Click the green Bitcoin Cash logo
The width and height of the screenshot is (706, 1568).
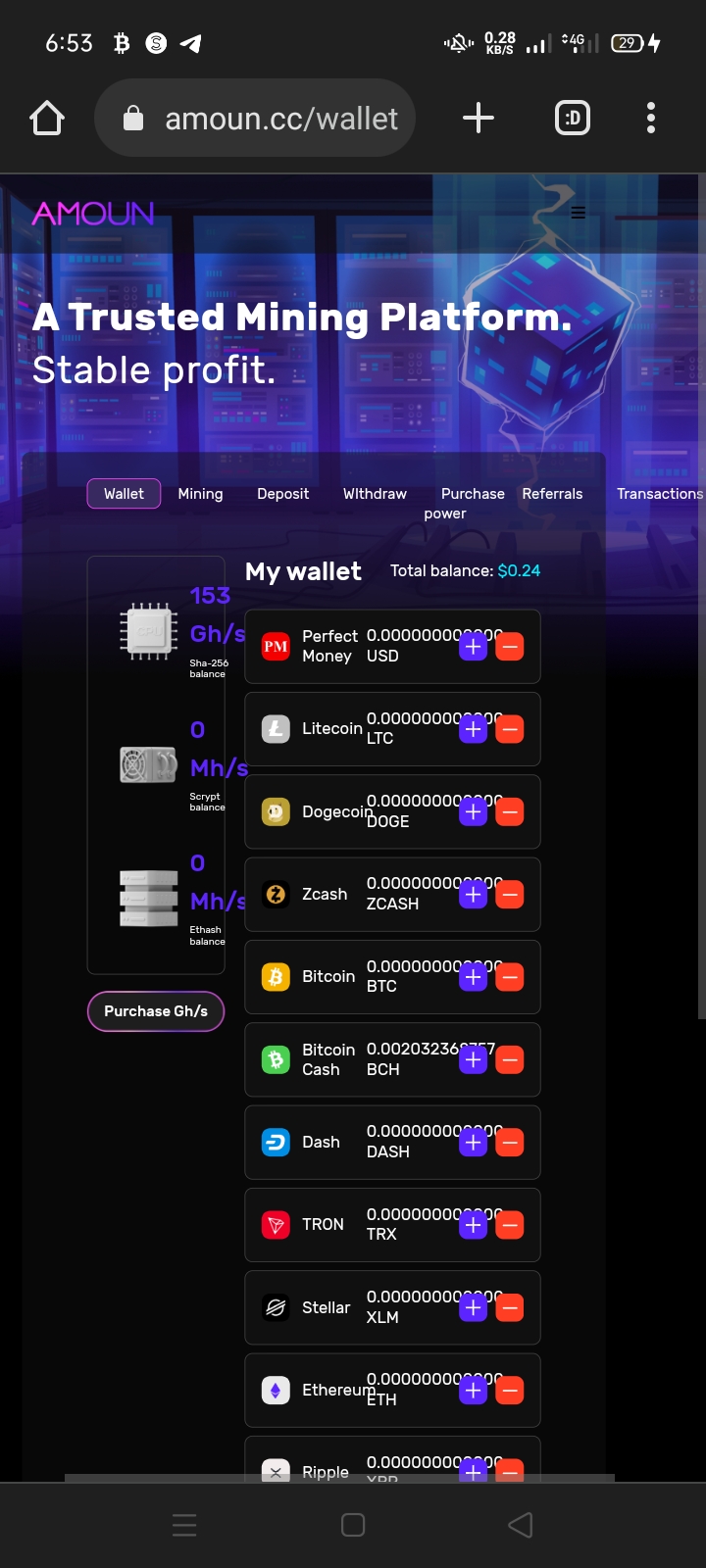click(x=276, y=1059)
